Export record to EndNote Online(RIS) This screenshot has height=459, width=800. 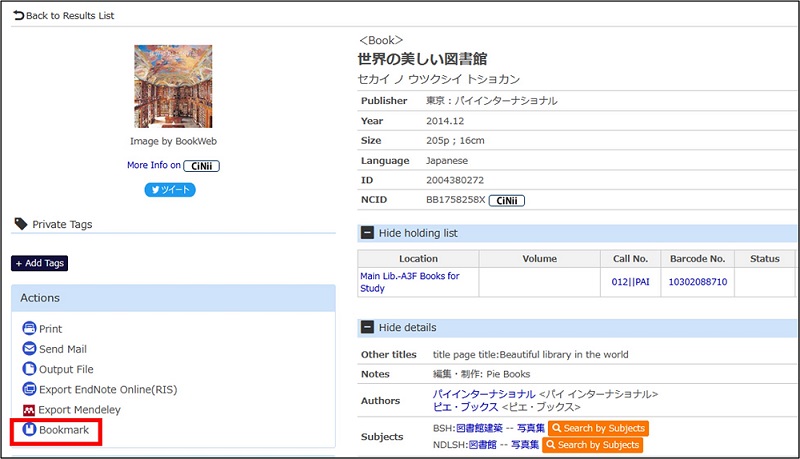click(108, 390)
